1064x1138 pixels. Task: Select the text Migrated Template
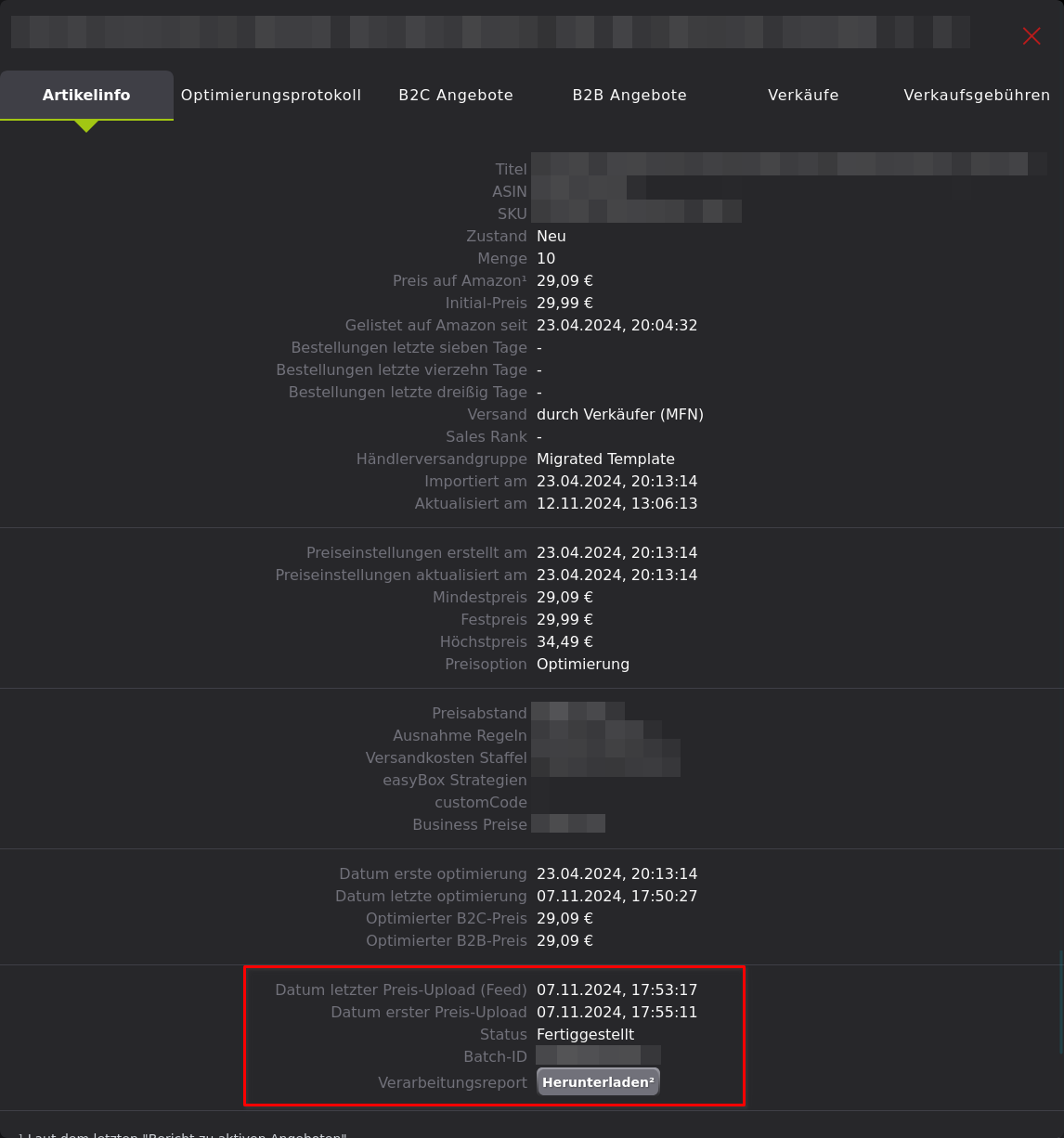(x=605, y=459)
